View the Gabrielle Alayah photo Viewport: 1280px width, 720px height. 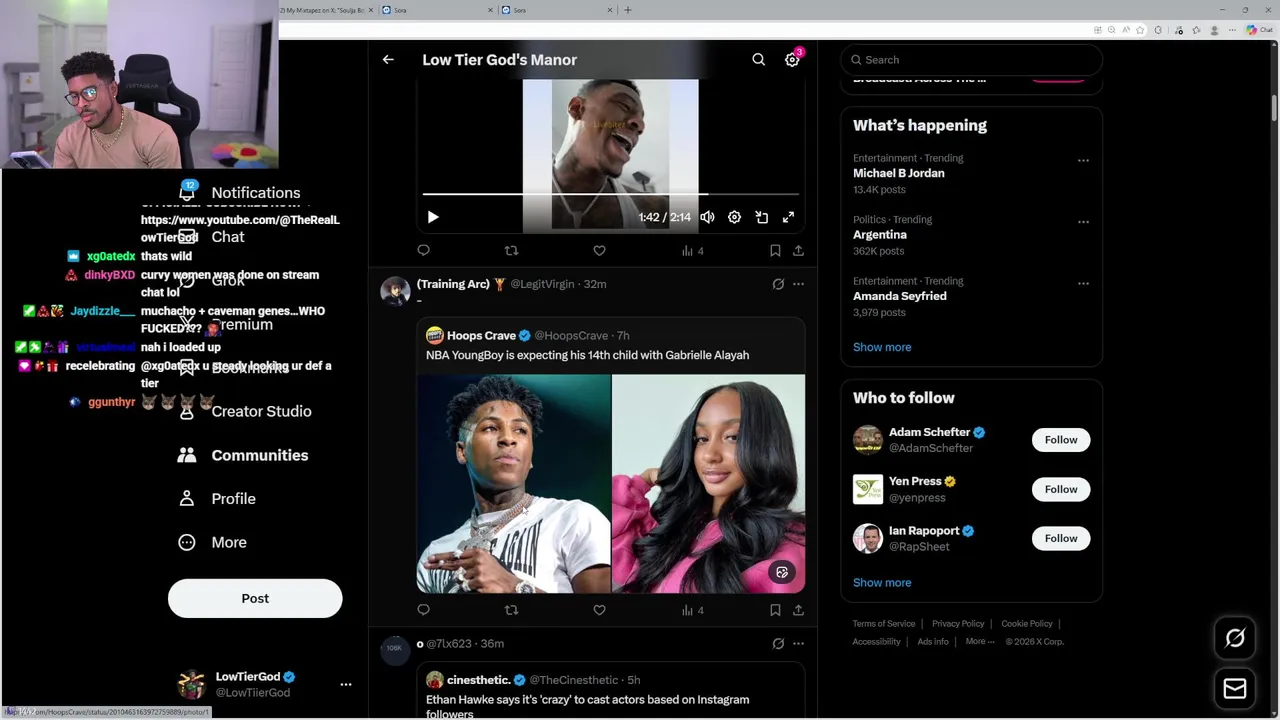pos(708,484)
